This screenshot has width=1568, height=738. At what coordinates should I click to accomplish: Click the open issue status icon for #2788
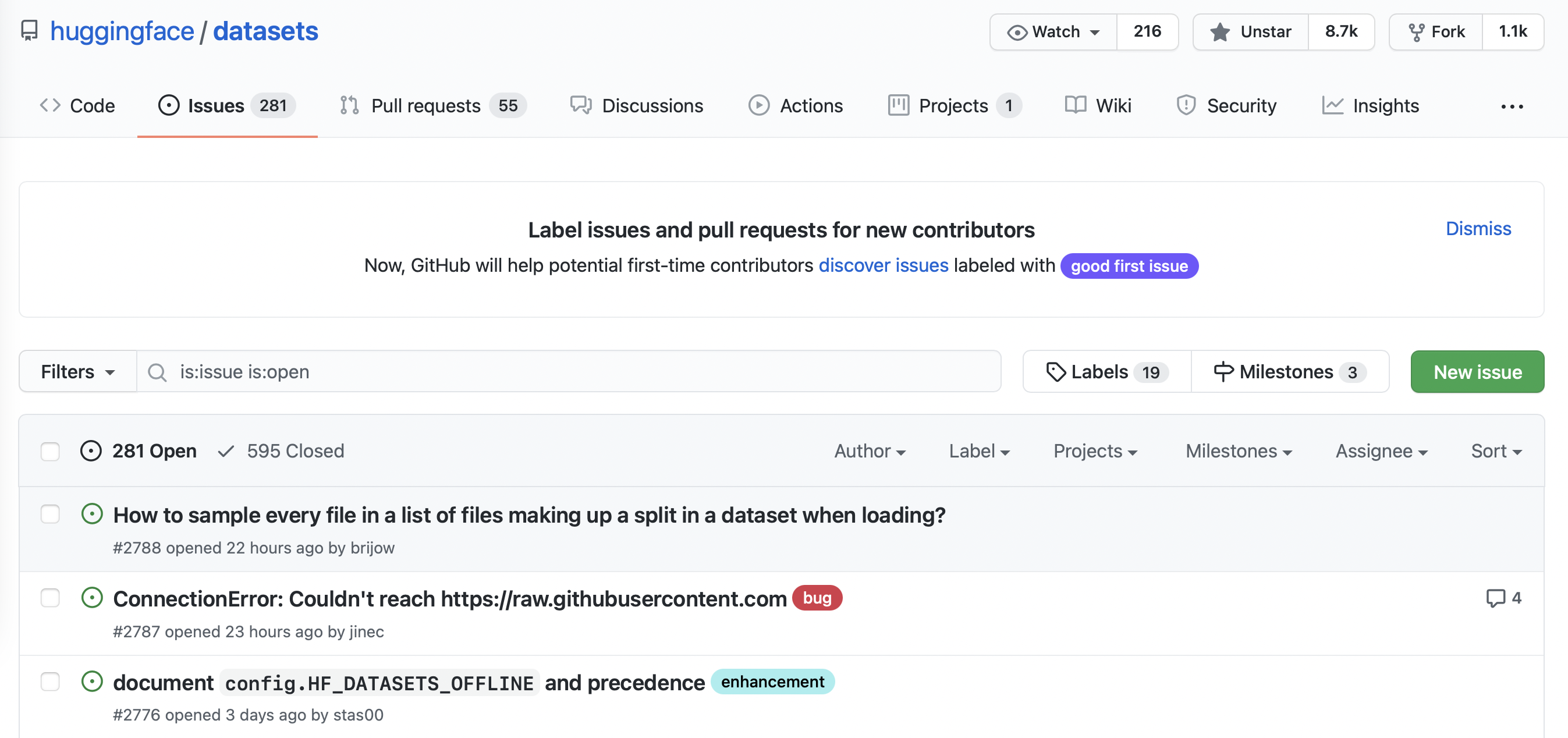91,513
